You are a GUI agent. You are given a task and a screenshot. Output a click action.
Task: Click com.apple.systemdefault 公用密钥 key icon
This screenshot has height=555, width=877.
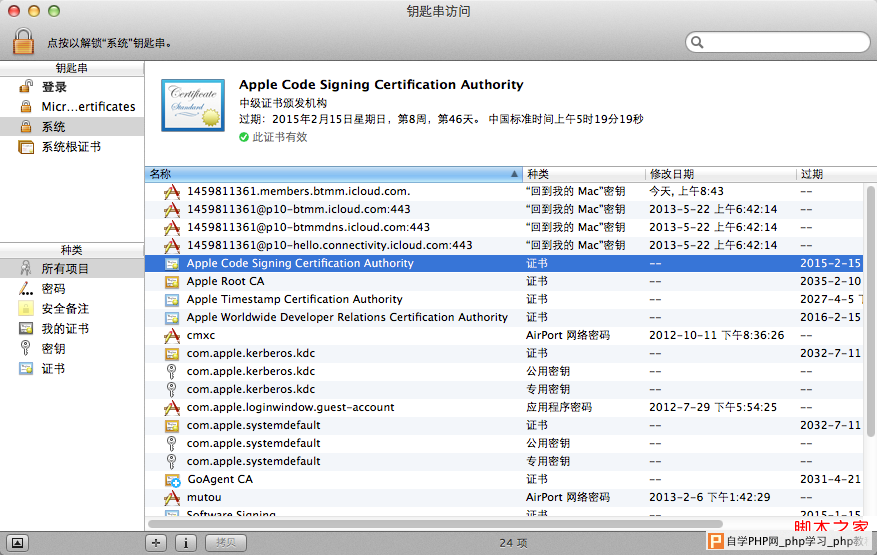click(172, 444)
